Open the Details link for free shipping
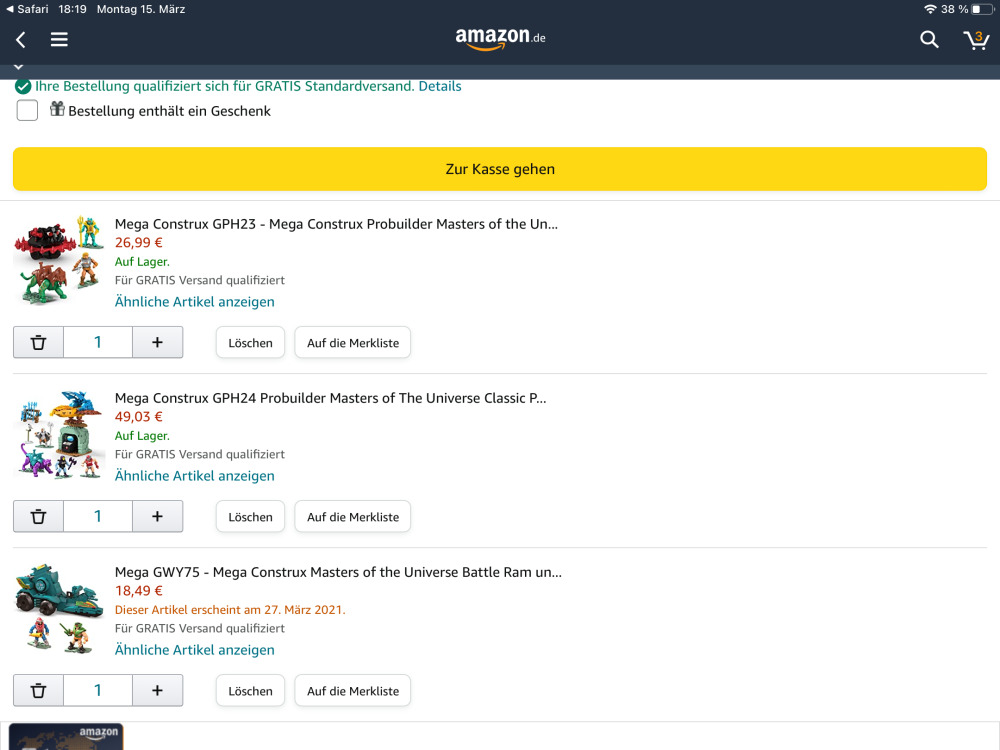Screen dimensions: 1000x750 coord(439,86)
